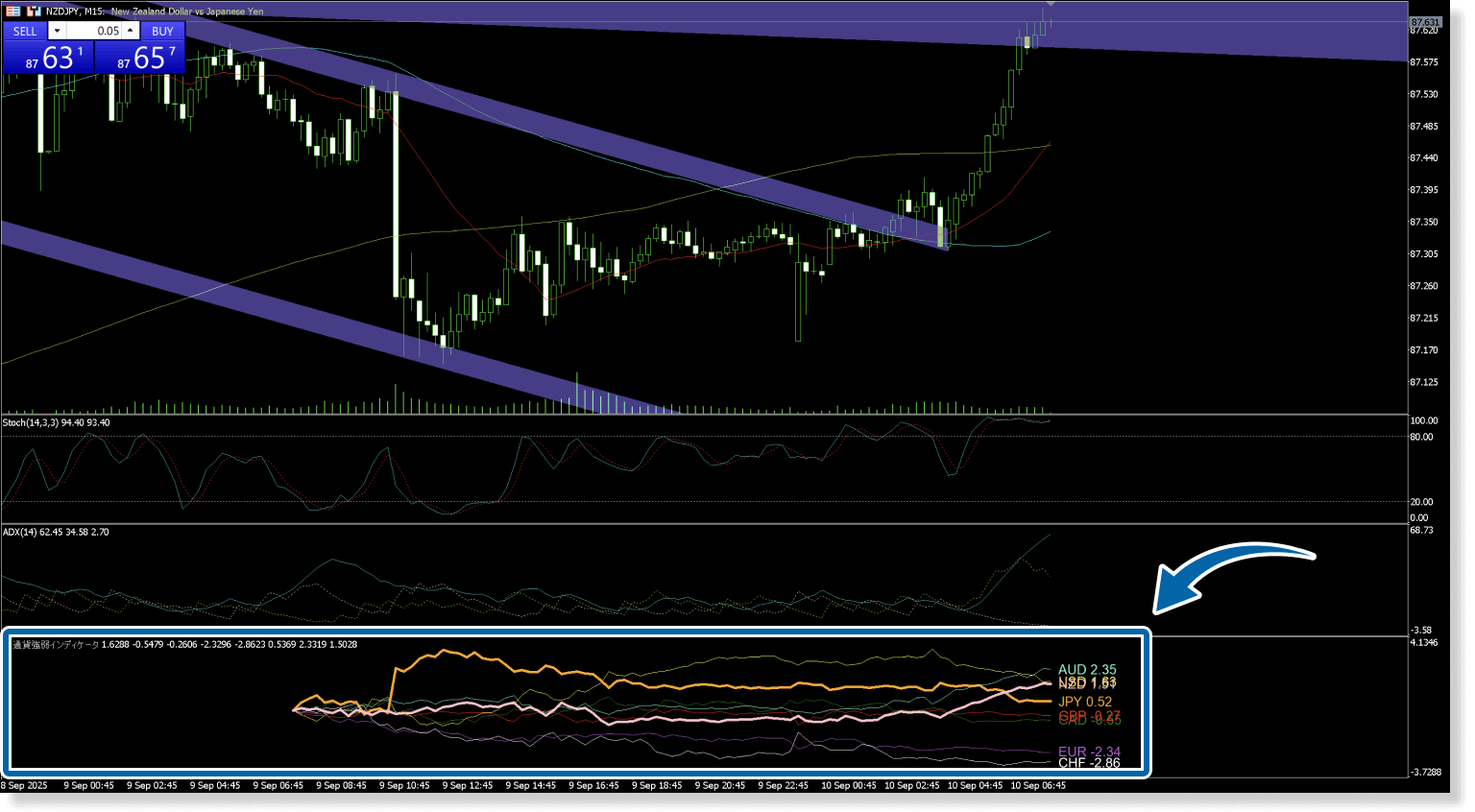Click the blue curved arrow annotation
Viewport: 1475px width, 812px height.
point(1229,573)
